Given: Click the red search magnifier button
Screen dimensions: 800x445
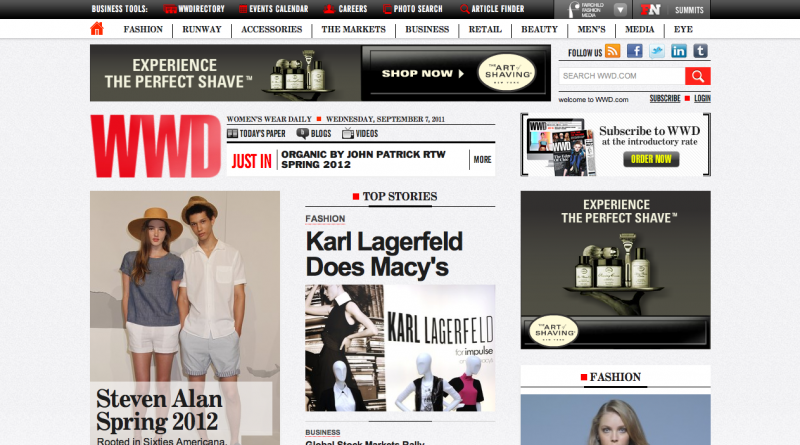Looking at the screenshot, I should click(x=697, y=76).
